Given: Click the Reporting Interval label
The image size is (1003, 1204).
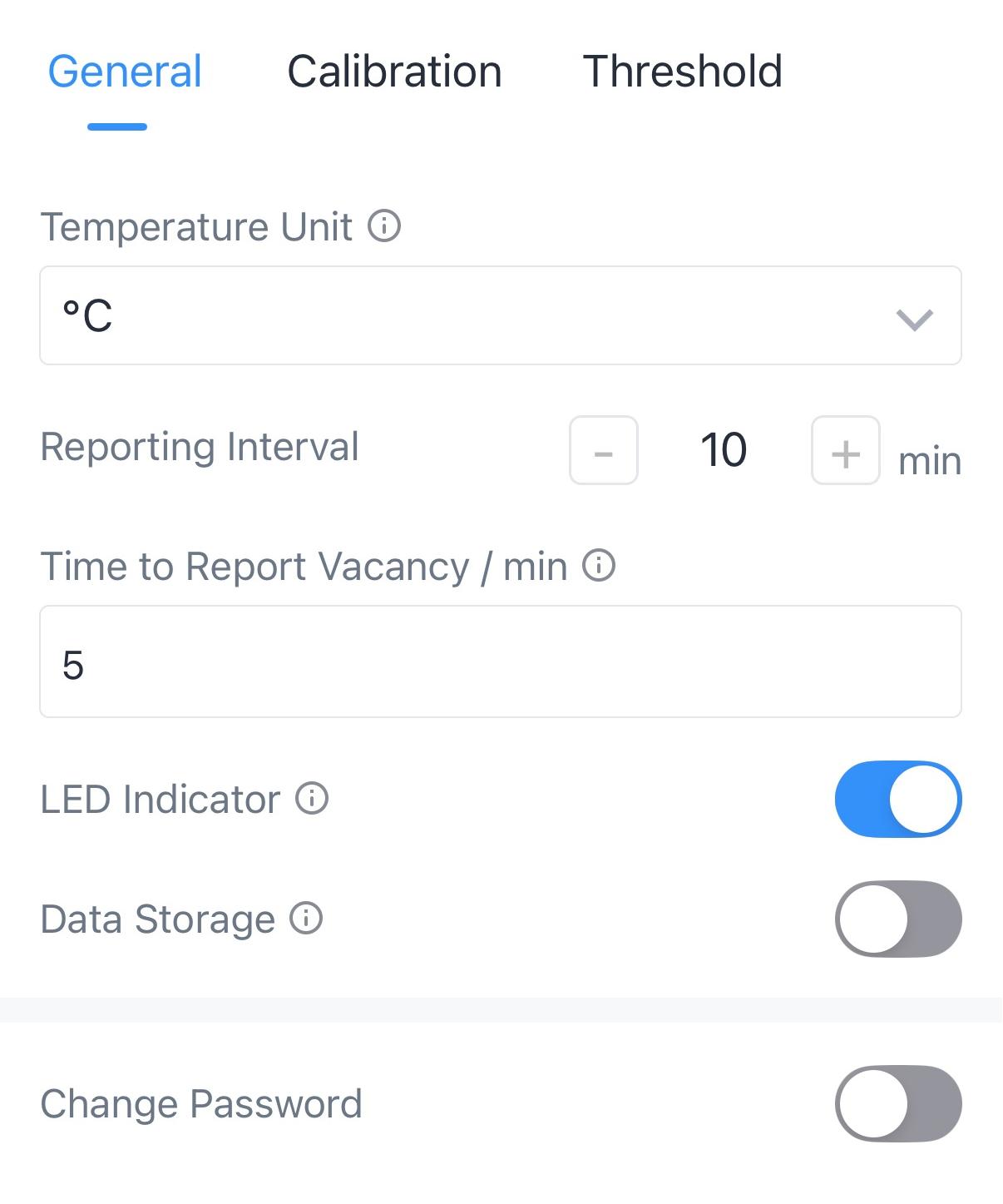Looking at the screenshot, I should [200, 447].
